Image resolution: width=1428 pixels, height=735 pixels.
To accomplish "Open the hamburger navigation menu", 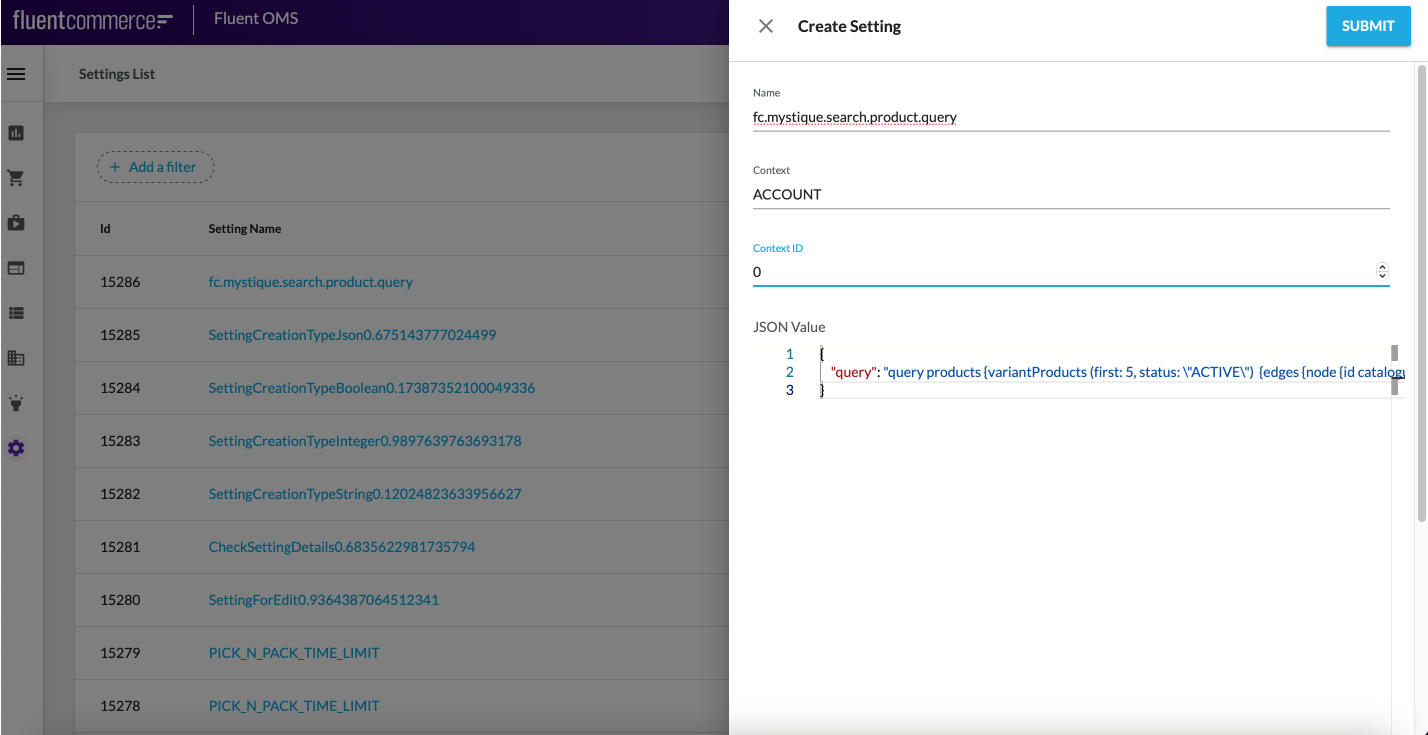I will tap(16, 74).
